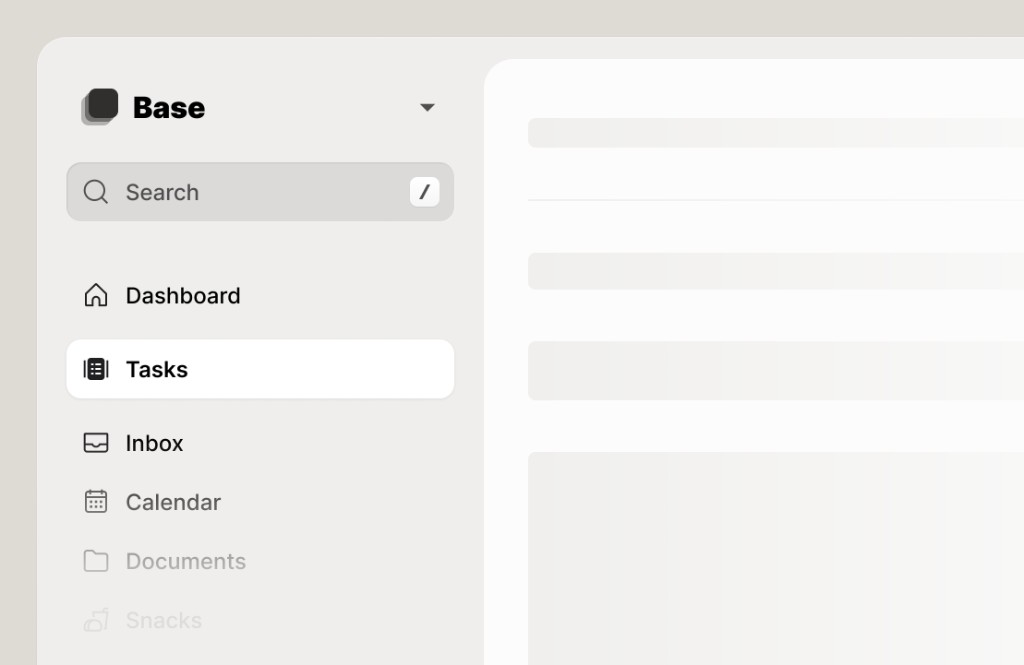Click the top loading placeholder bar
The width and height of the screenshot is (1024, 665).
click(776, 133)
